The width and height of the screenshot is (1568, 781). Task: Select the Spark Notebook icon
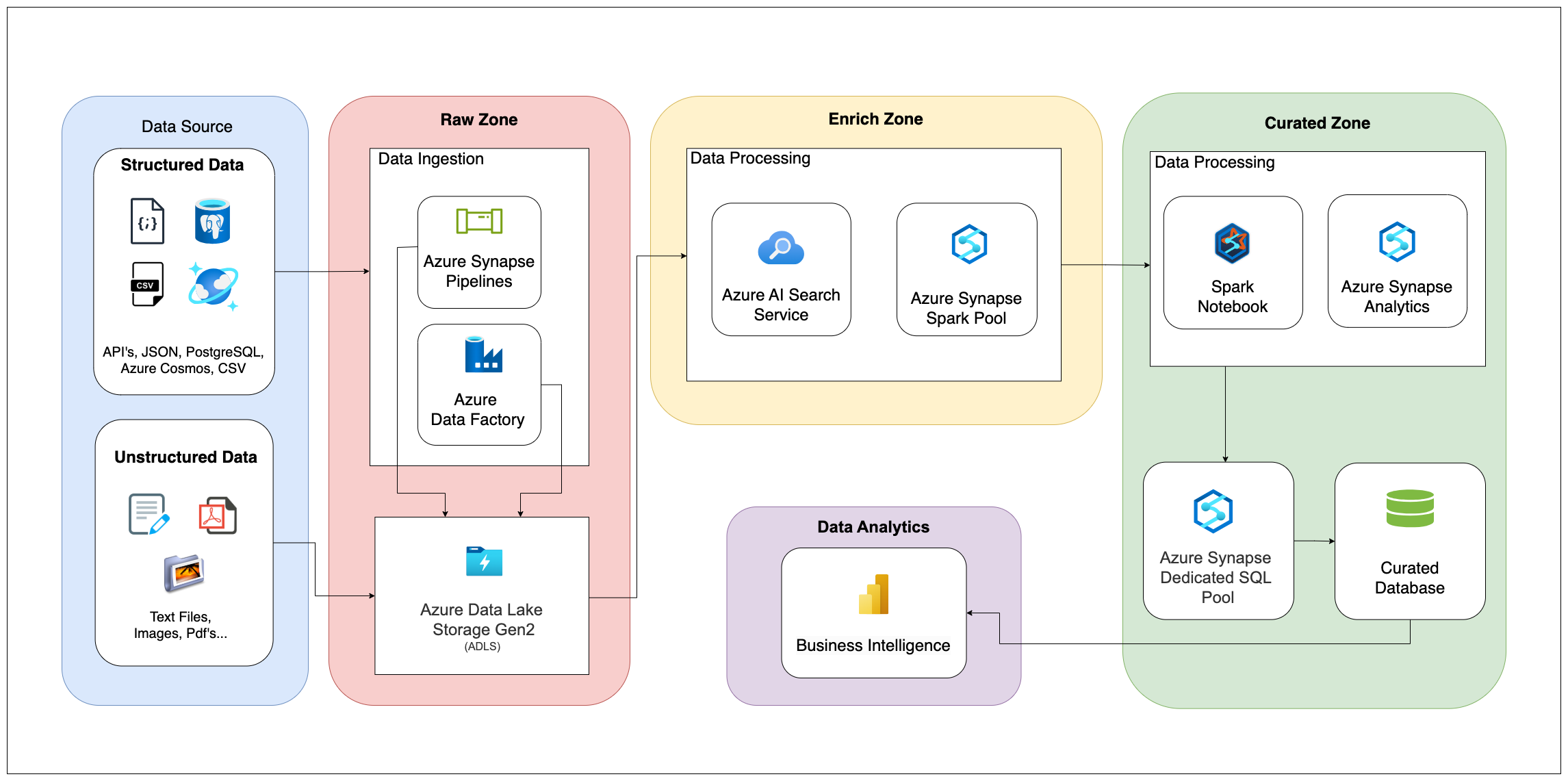tap(1231, 242)
